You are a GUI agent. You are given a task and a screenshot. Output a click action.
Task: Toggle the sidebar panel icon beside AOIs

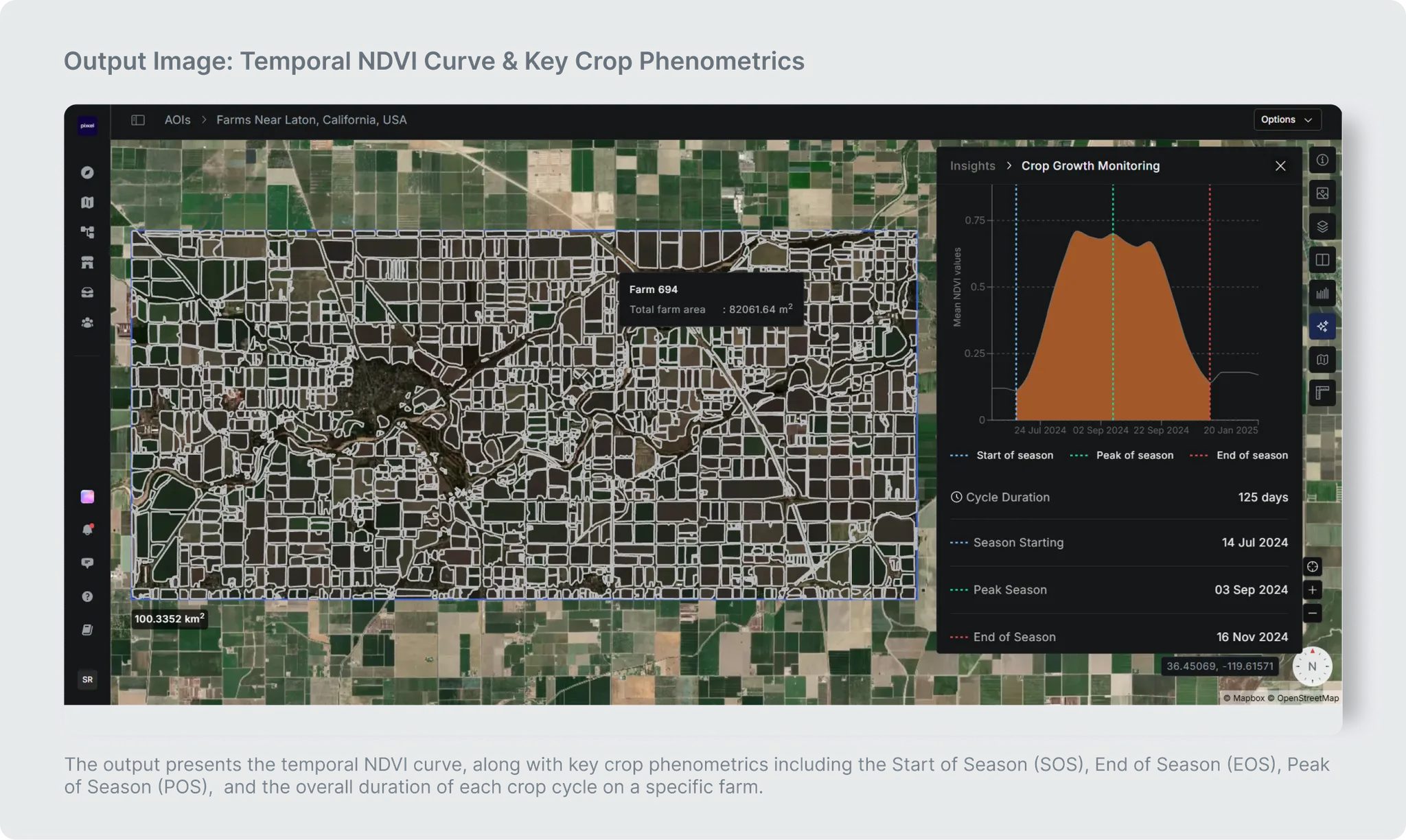click(x=138, y=120)
